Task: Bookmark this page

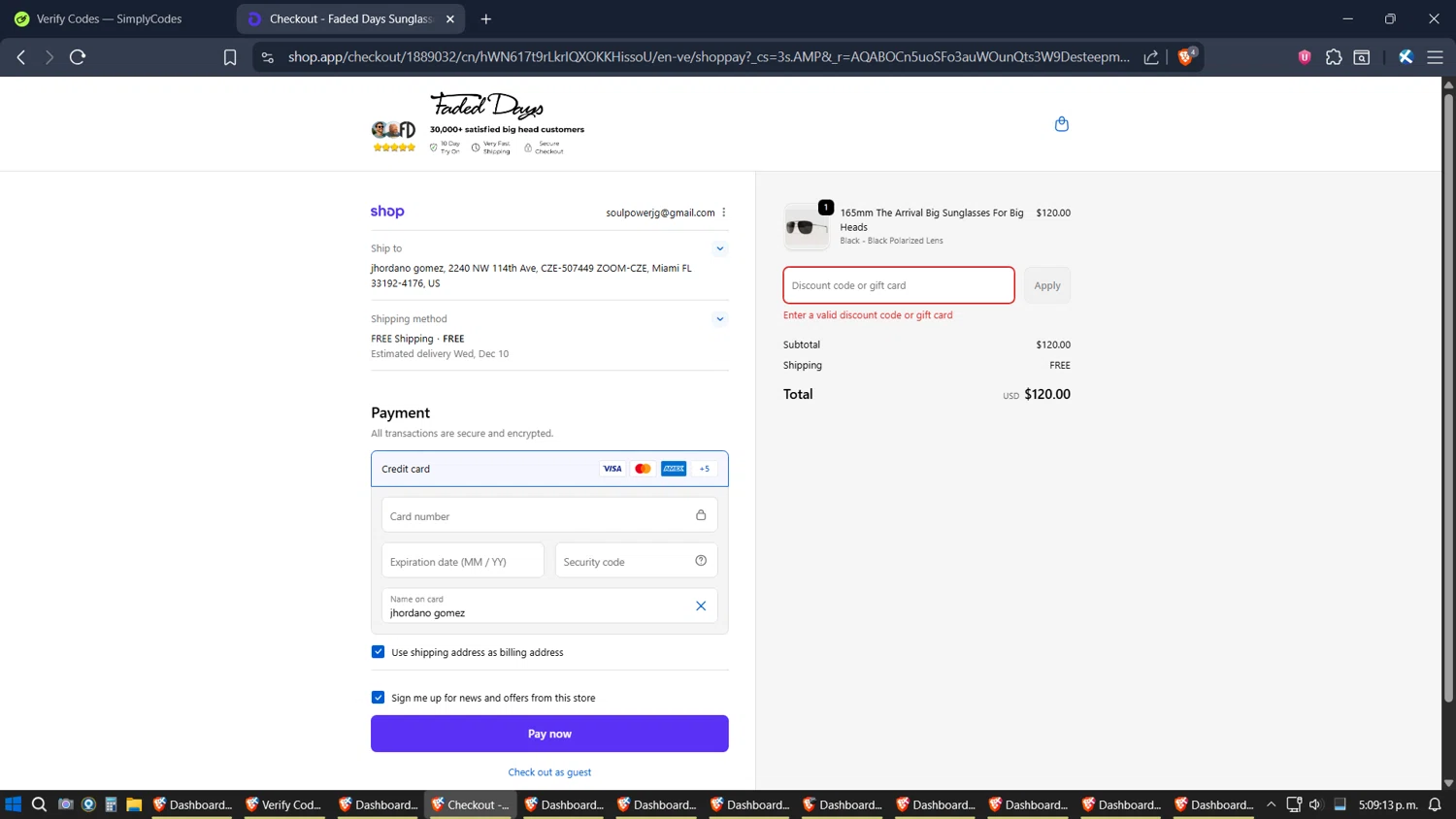Action: point(230,57)
